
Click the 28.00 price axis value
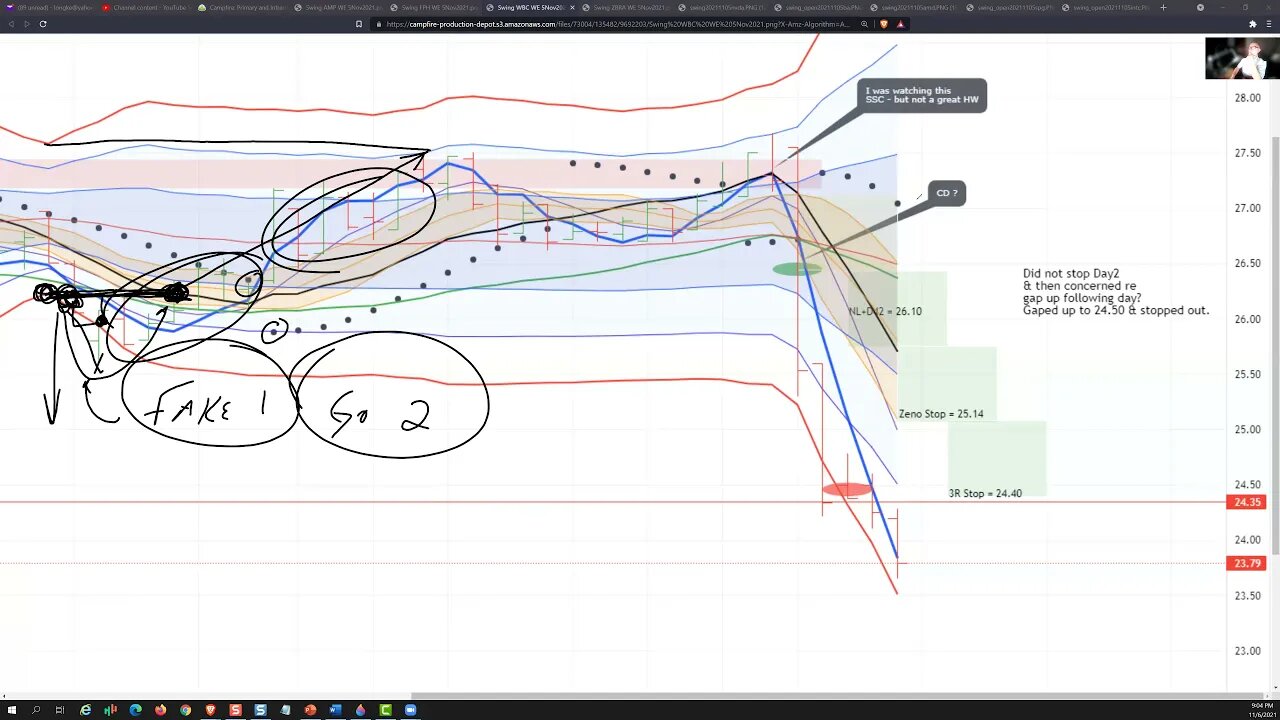pyautogui.click(x=1247, y=98)
